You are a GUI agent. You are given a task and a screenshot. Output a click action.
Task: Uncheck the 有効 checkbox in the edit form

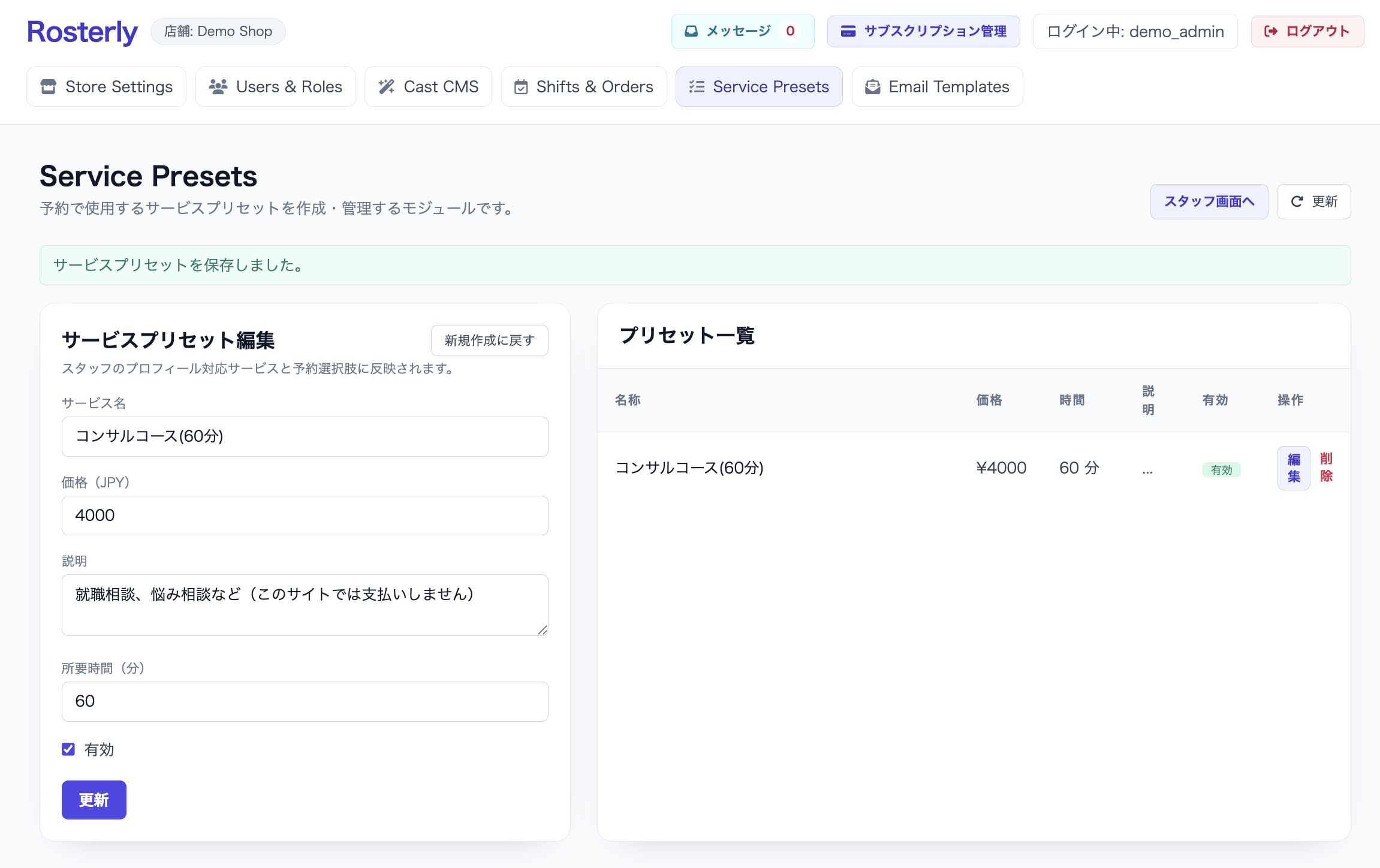click(x=68, y=749)
